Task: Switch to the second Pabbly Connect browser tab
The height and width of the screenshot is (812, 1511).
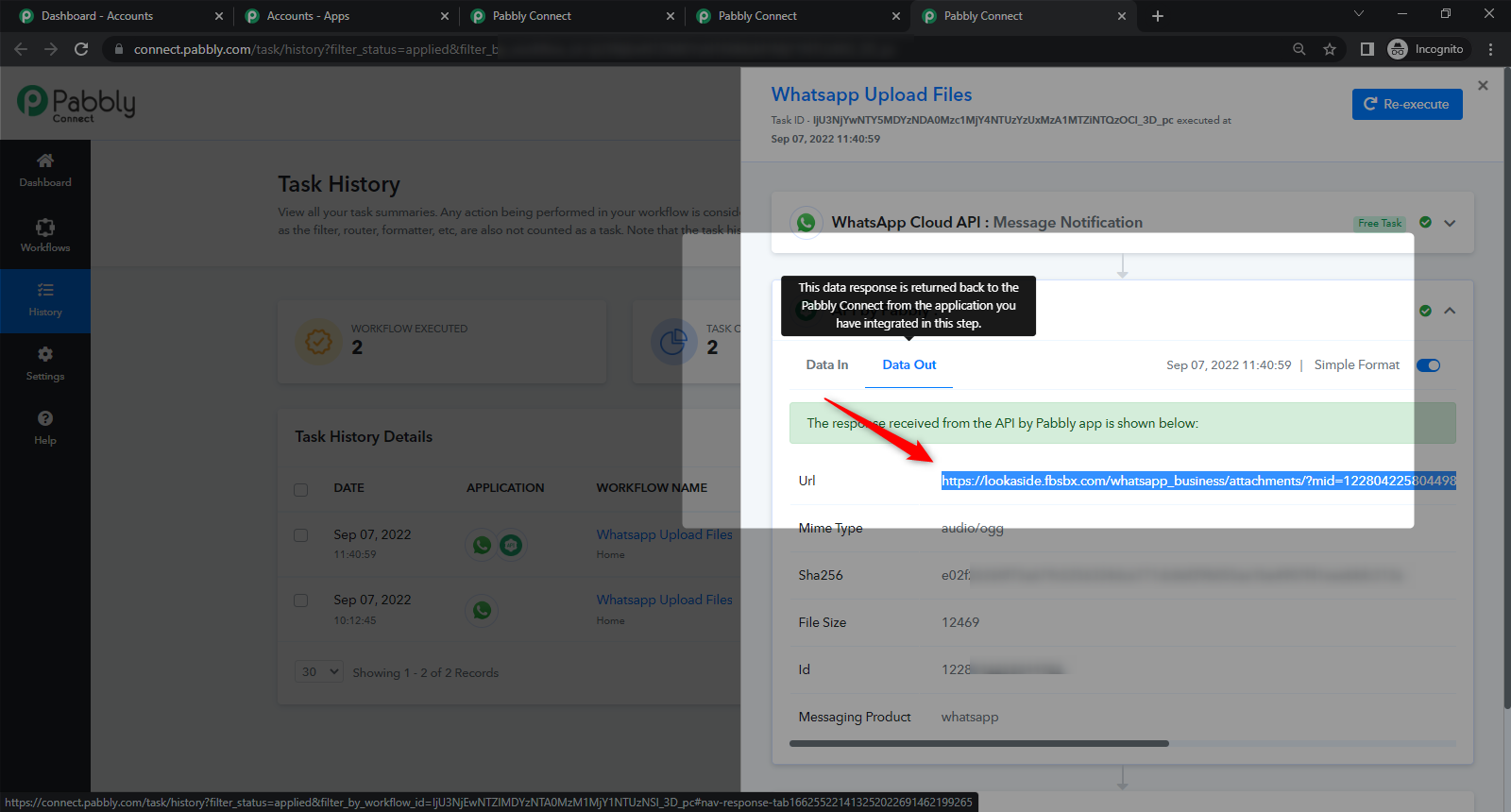Action: (757, 16)
